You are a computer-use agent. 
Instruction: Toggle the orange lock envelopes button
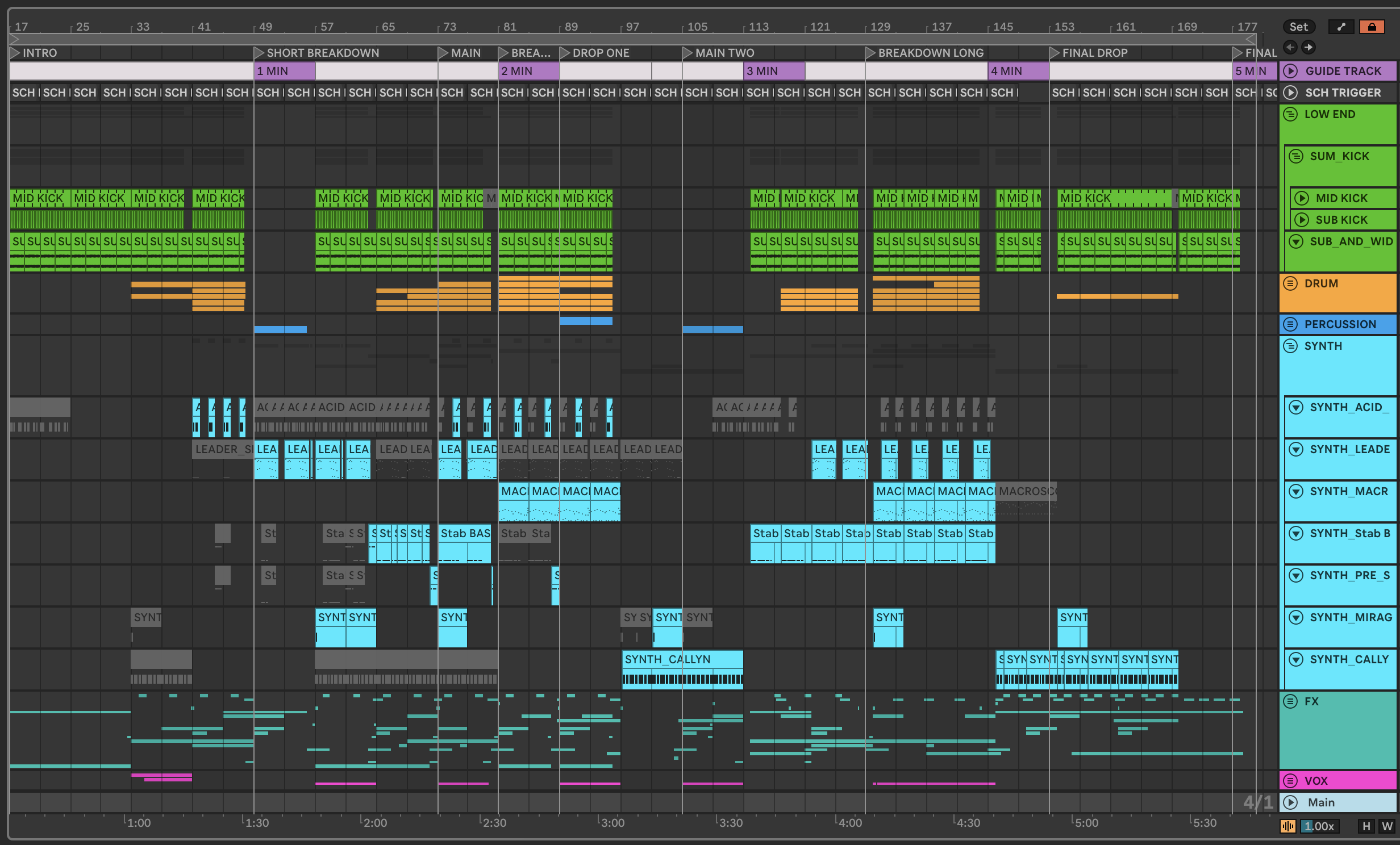click(x=1372, y=27)
